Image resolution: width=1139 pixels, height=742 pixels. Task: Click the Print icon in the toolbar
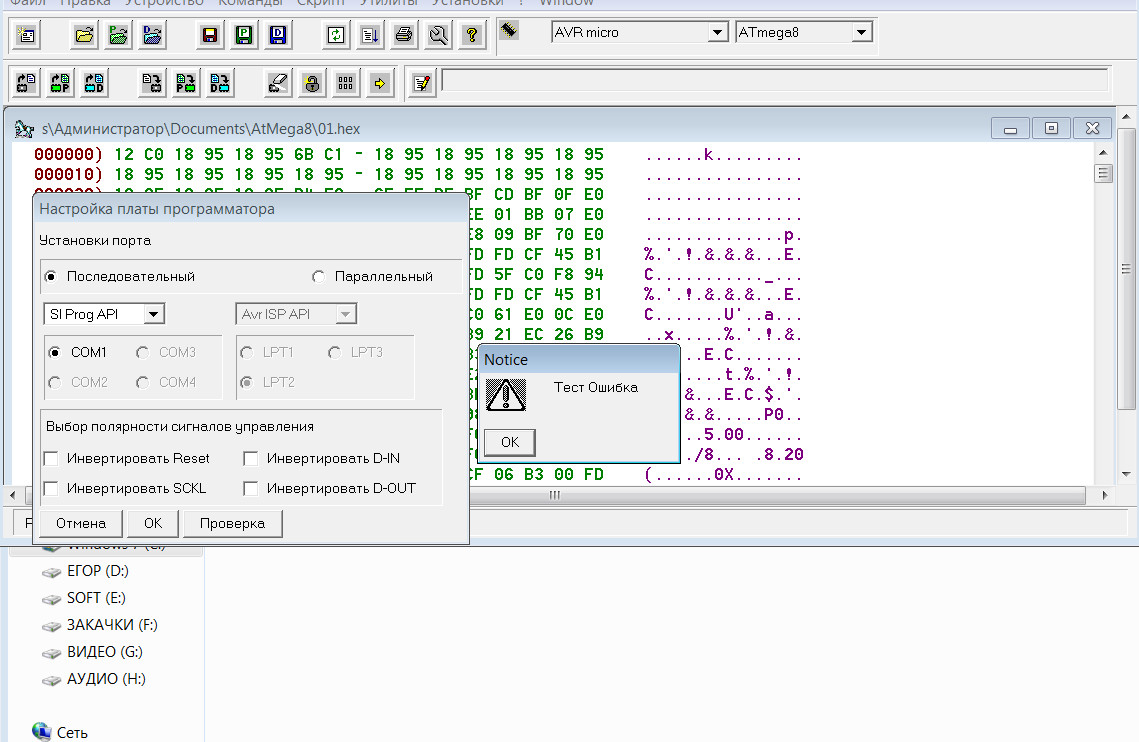tap(403, 35)
